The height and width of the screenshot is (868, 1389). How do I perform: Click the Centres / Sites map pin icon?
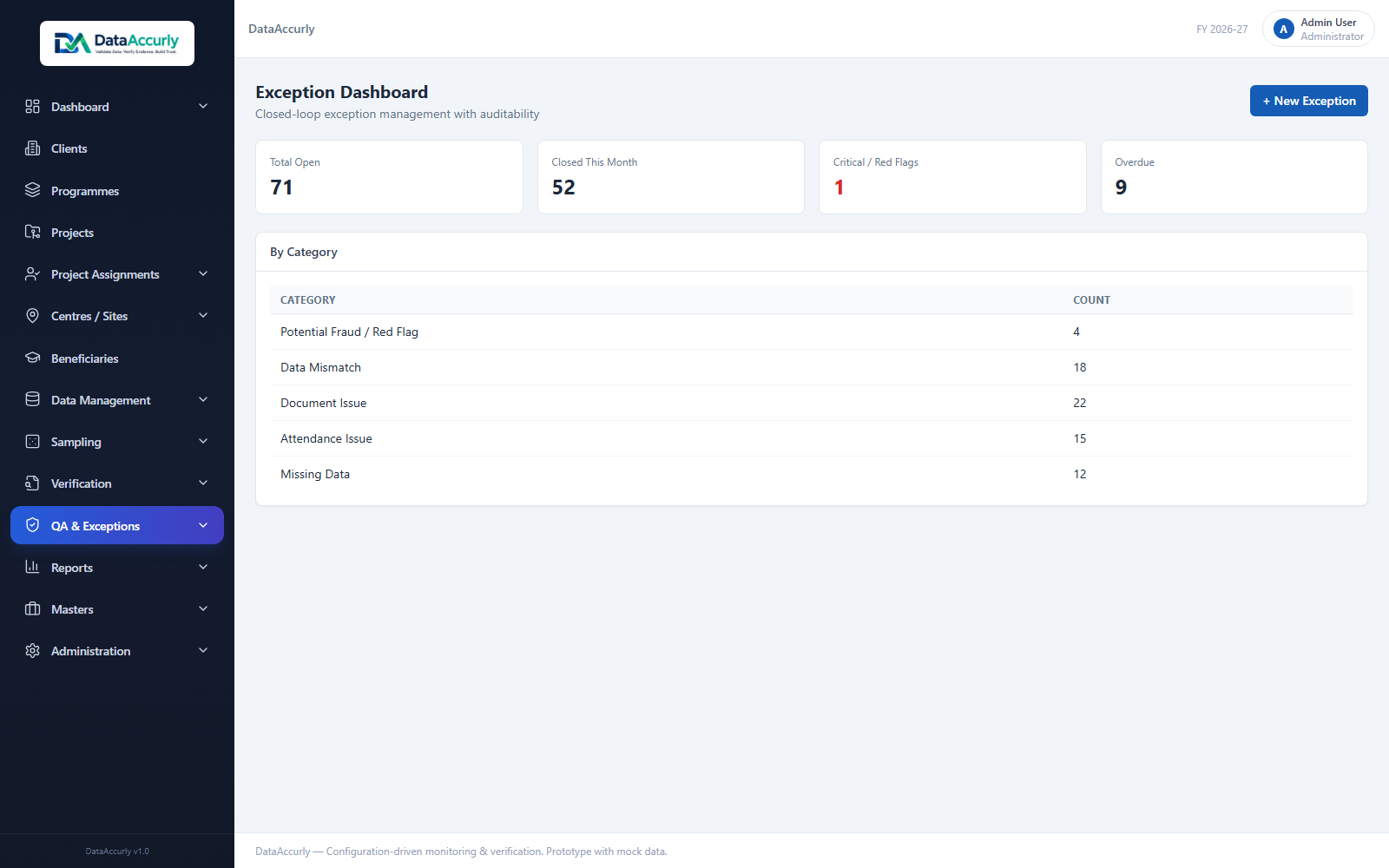(32, 316)
